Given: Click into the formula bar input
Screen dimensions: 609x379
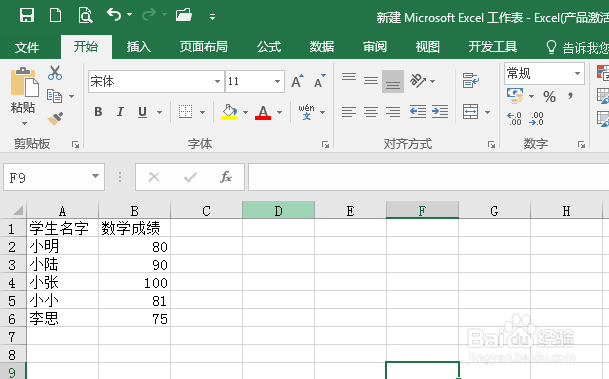Looking at the screenshot, I should (428, 177).
